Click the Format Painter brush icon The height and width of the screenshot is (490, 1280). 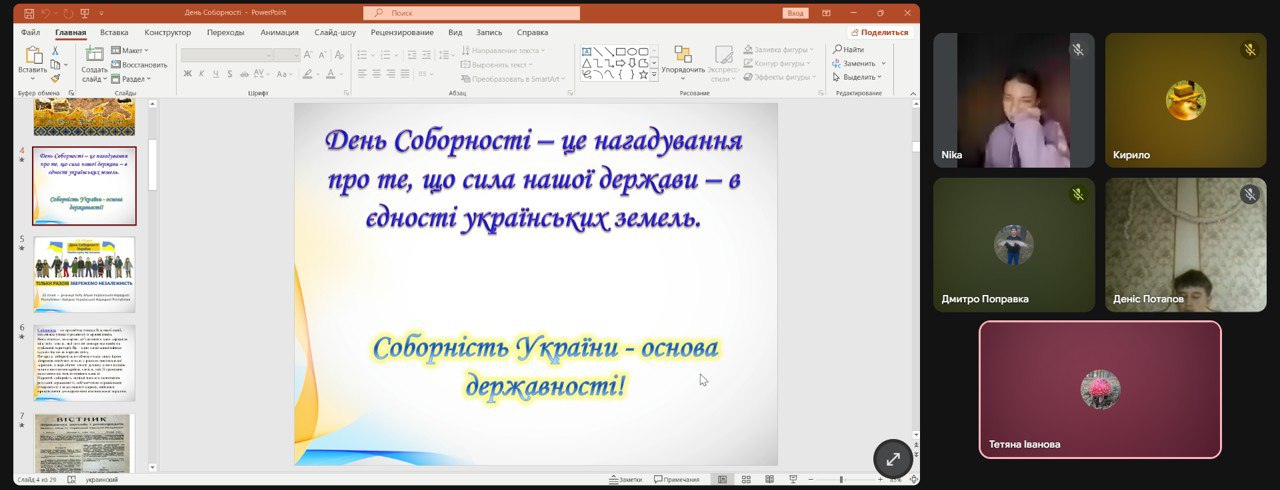[x=57, y=78]
